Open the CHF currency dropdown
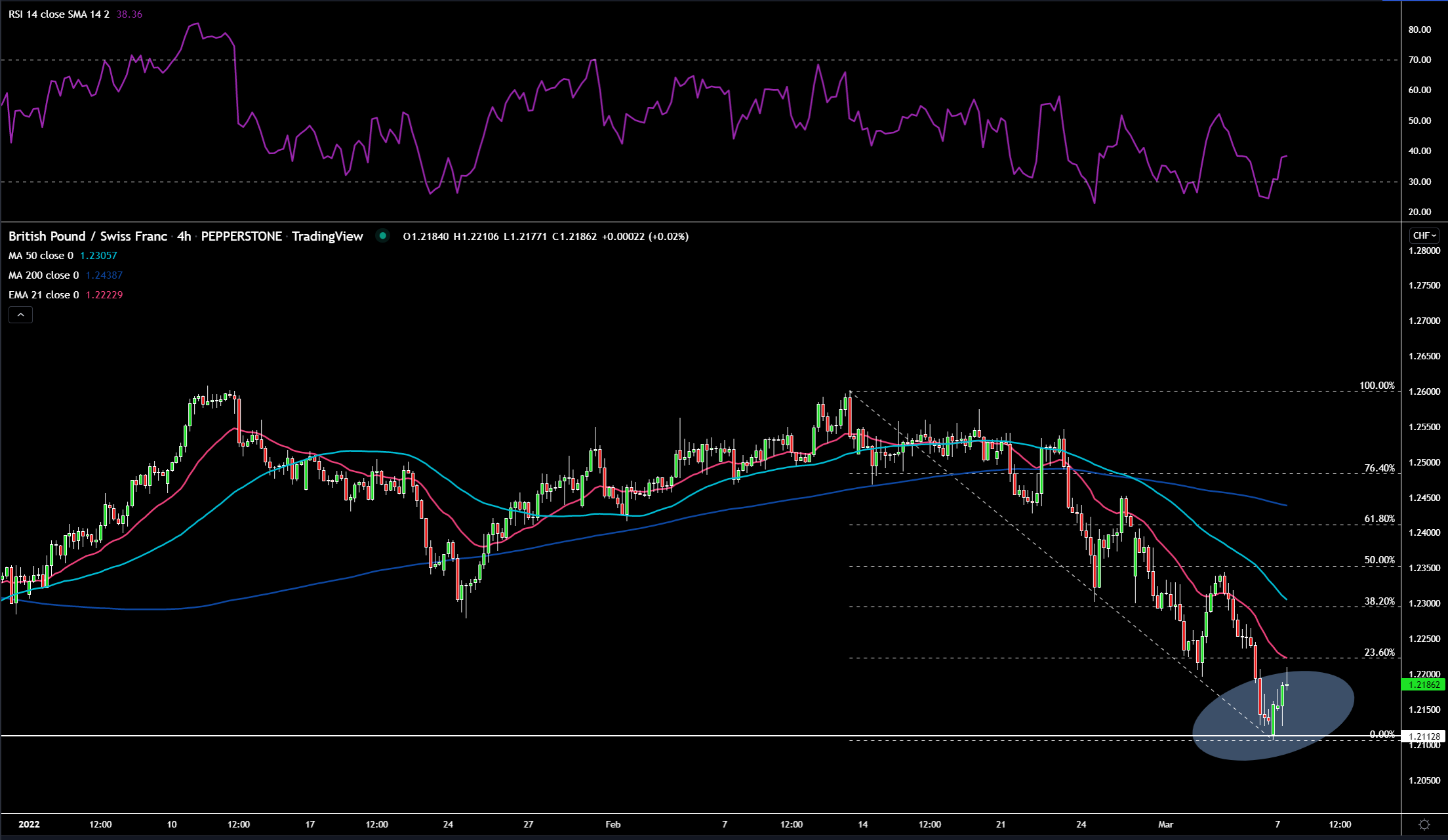The image size is (1448, 840). click(x=1424, y=235)
